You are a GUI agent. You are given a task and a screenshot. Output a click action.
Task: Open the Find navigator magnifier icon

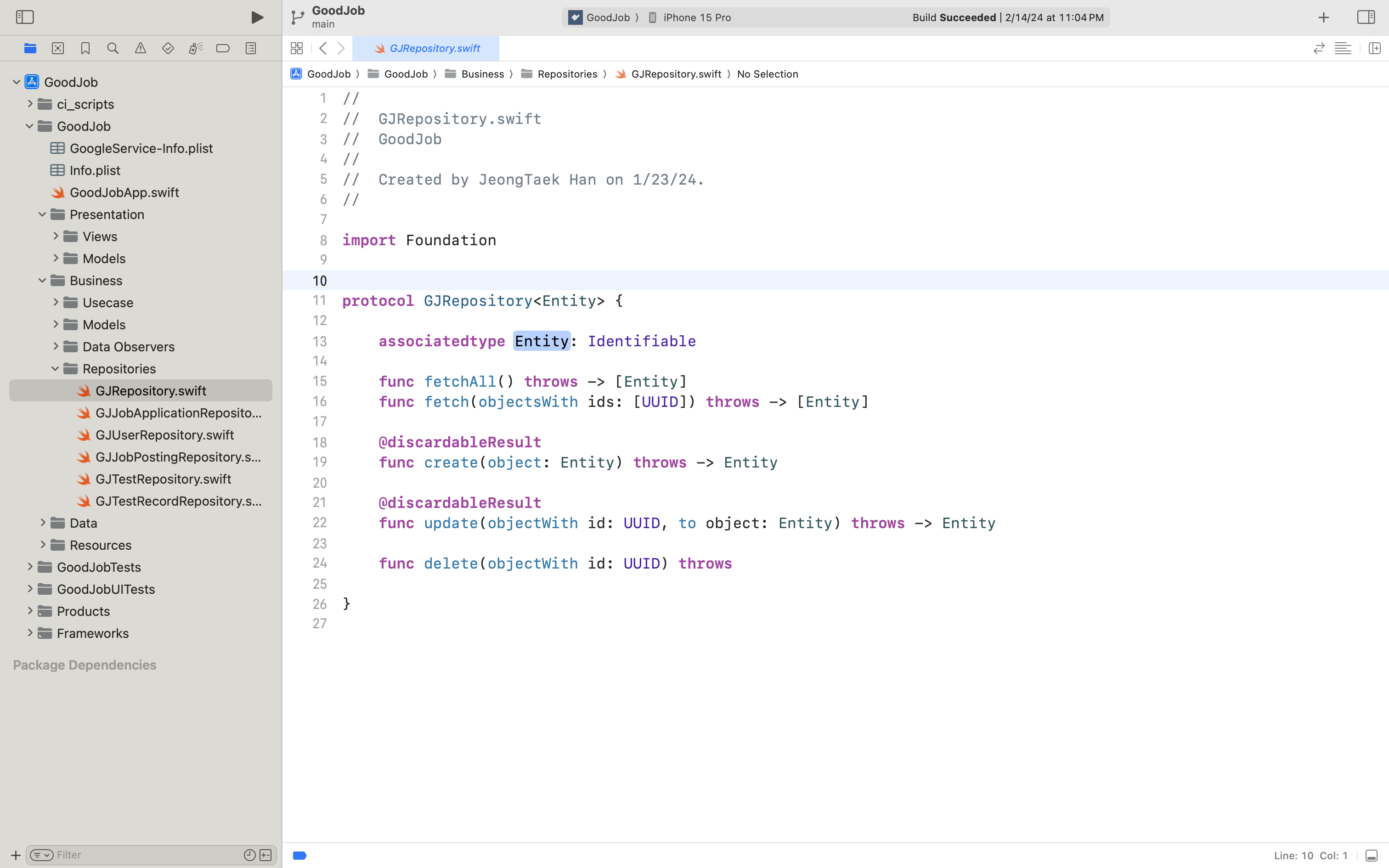pyautogui.click(x=113, y=49)
